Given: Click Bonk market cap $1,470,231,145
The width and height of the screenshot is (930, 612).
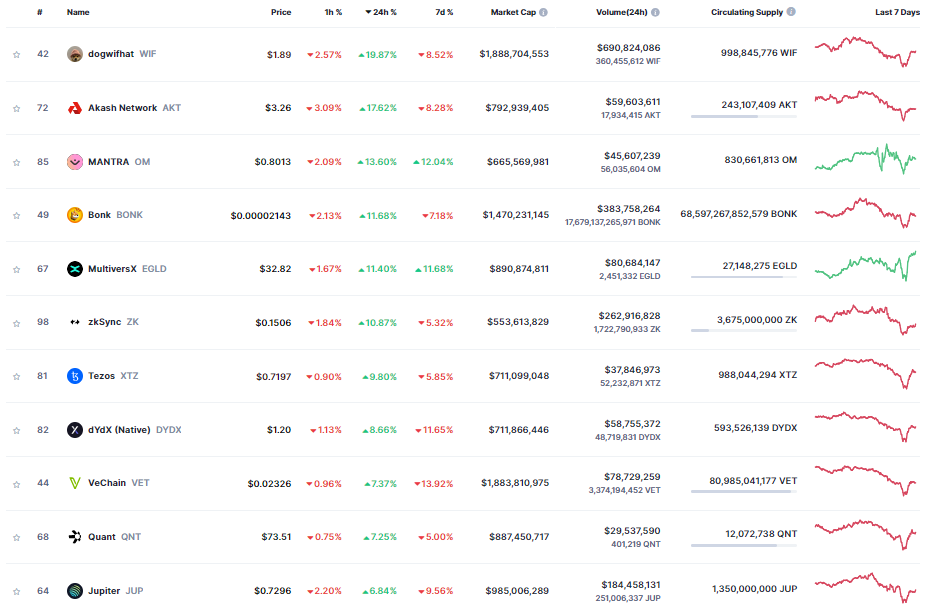Looking at the screenshot, I should [x=515, y=215].
